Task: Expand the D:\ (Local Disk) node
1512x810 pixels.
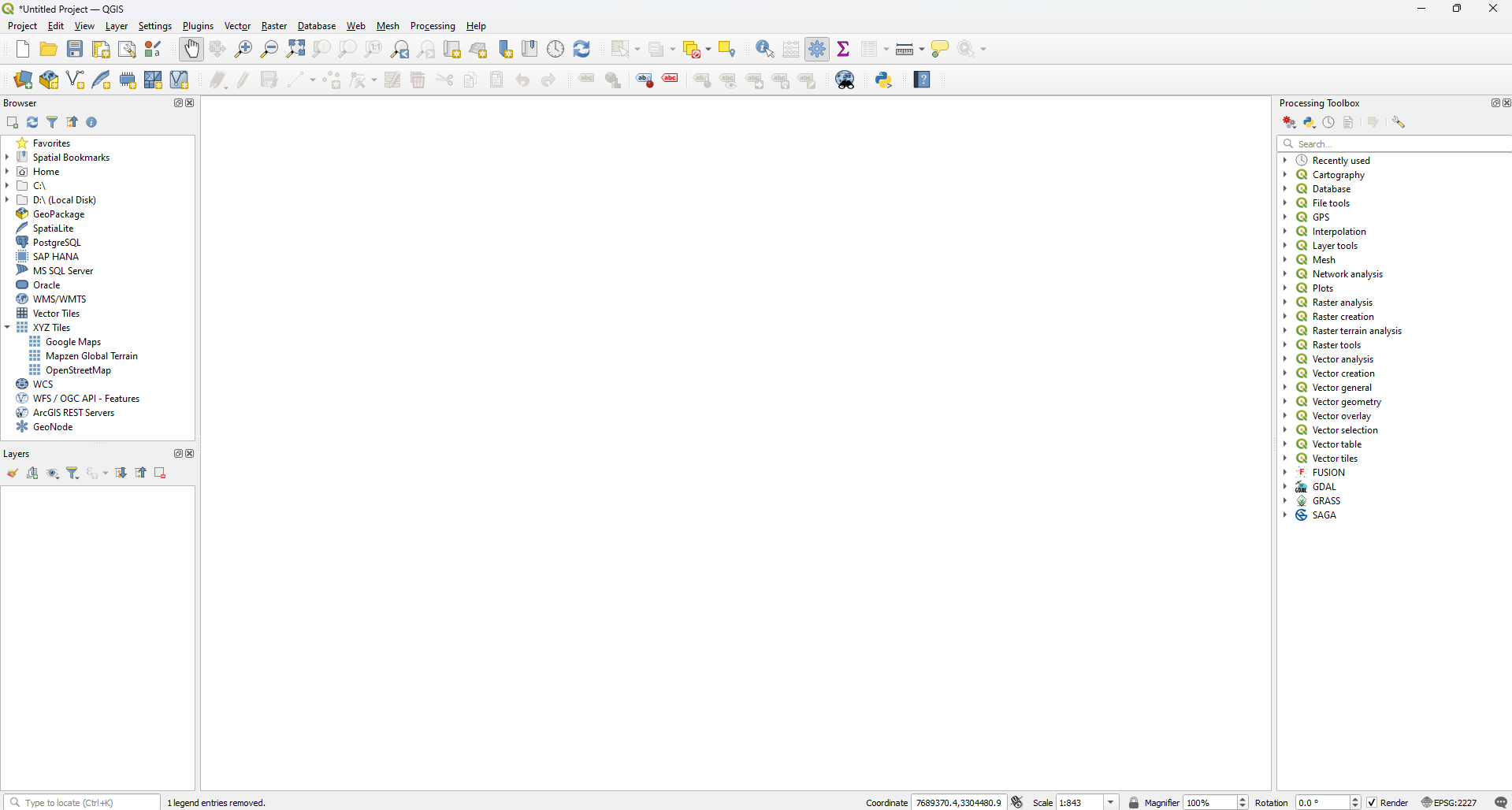Action: [7, 199]
